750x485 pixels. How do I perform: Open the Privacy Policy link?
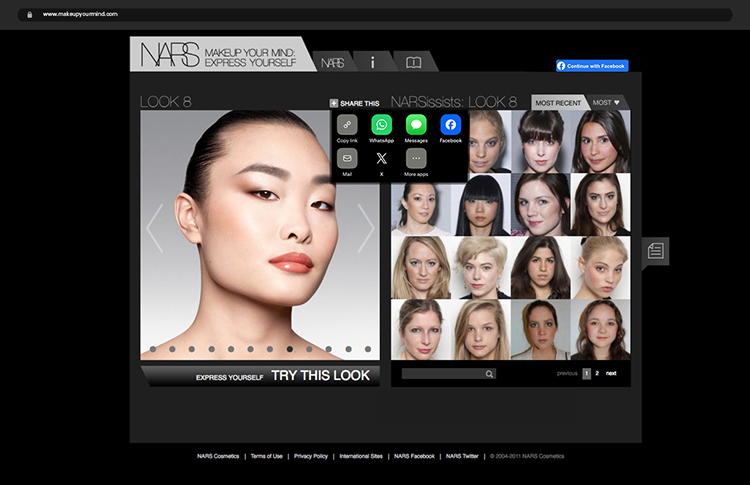tap(311, 456)
